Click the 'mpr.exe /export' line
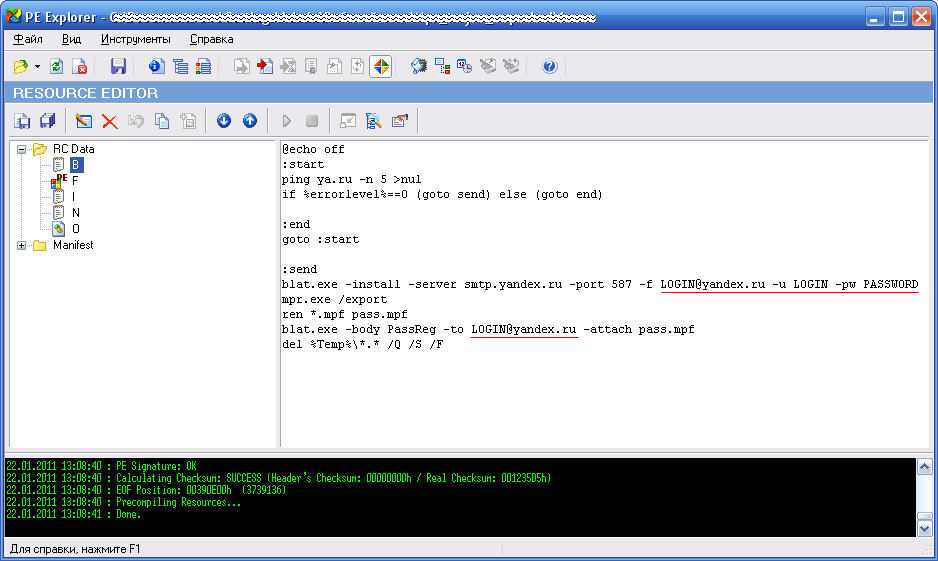This screenshot has height=561, width=938. (334, 300)
